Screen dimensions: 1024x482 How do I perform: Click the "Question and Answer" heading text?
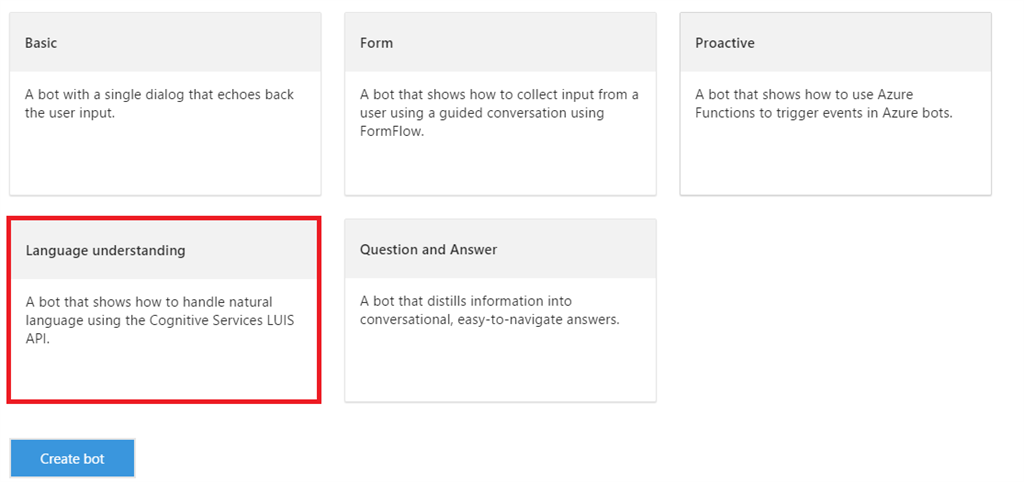coord(428,249)
